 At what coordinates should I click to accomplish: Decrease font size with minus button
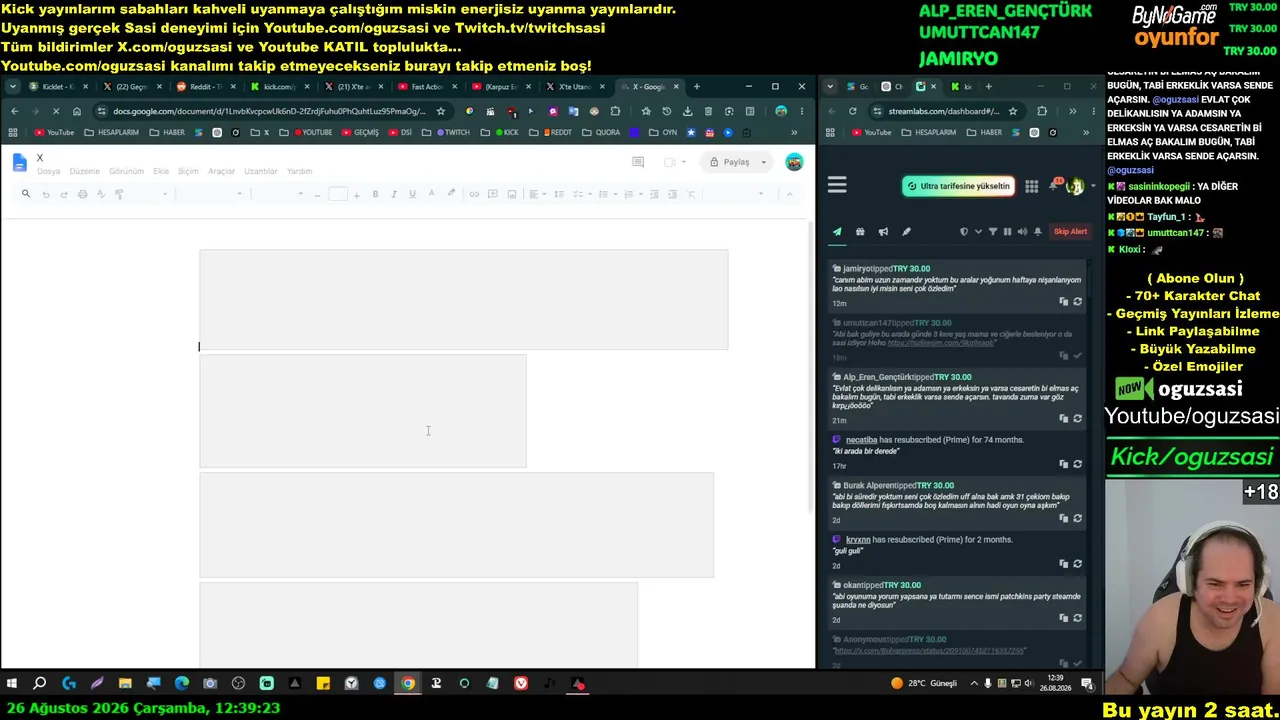[317, 194]
